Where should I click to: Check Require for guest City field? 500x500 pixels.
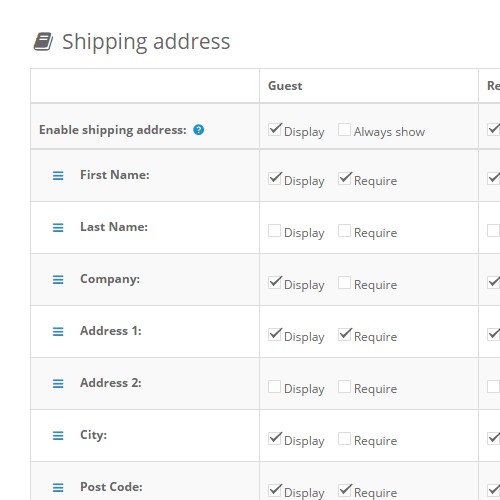click(344, 438)
